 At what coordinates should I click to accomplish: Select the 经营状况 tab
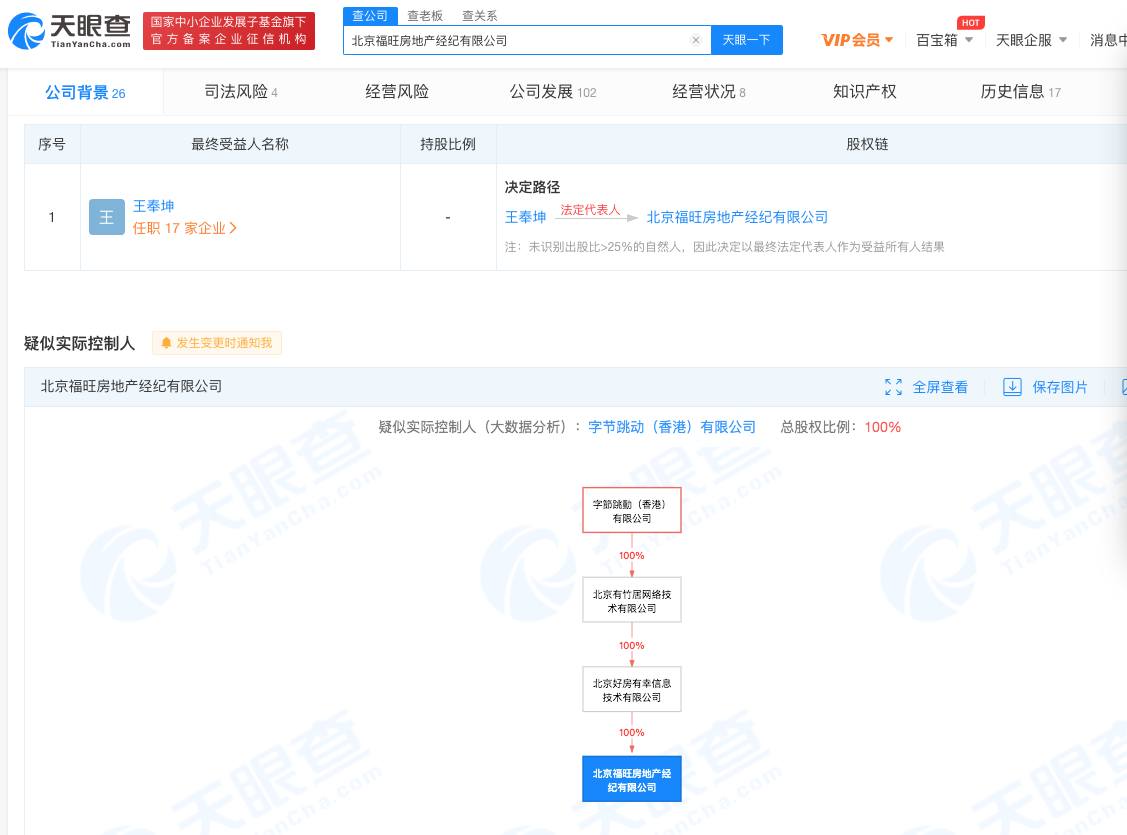coord(709,92)
